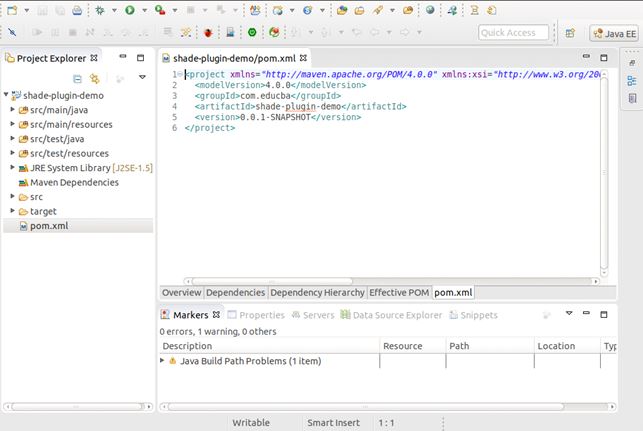Click the green circular check icon

[x=252, y=32]
